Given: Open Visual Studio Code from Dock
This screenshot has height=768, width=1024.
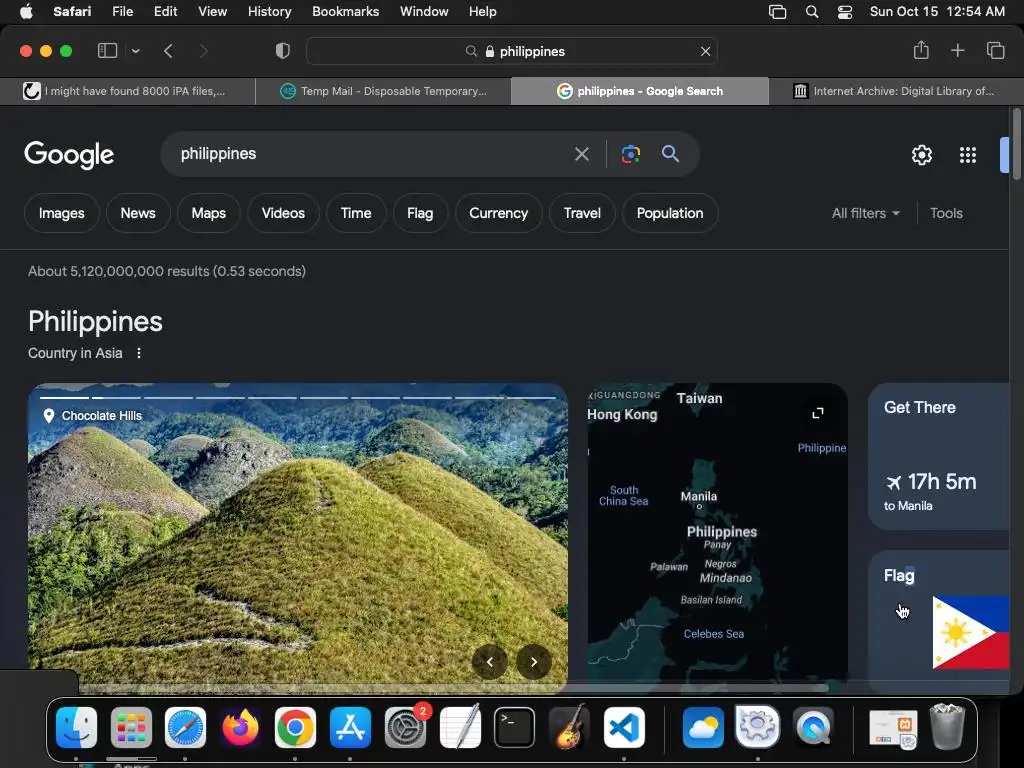Looking at the screenshot, I should click(x=624, y=727).
